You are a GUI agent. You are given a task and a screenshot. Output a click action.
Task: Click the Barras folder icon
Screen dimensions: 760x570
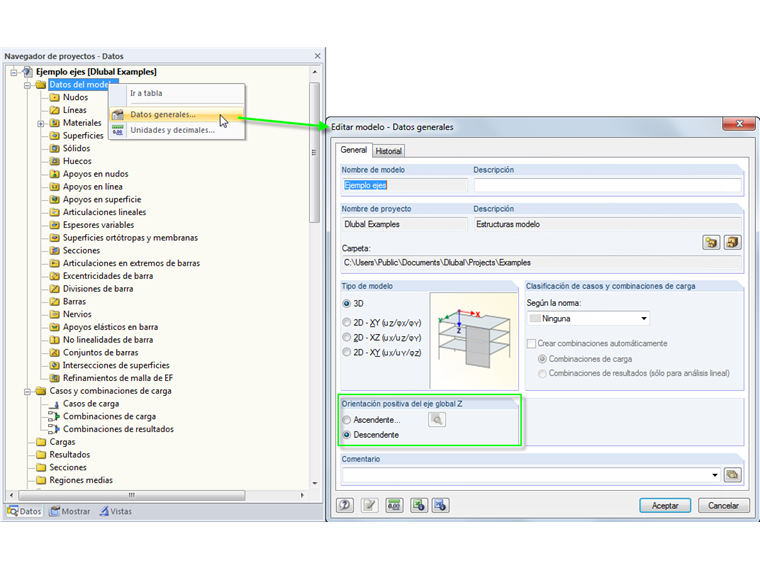[55, 301]
